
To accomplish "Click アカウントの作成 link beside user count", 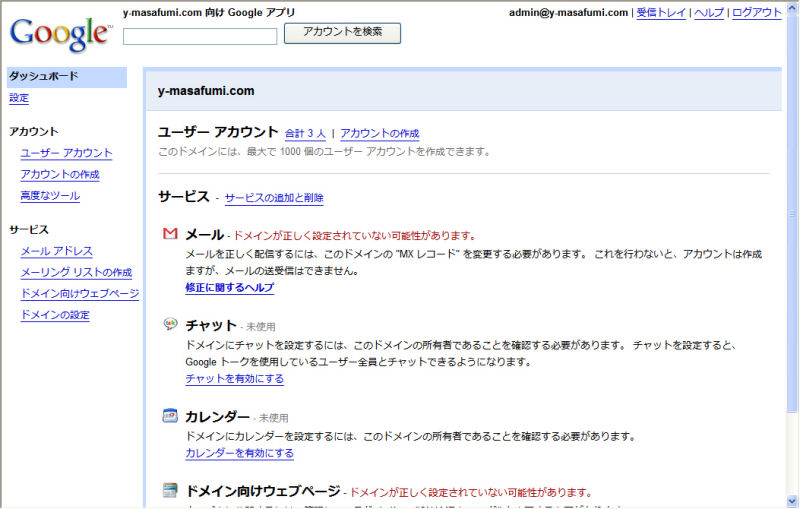I will click(380, 134).
